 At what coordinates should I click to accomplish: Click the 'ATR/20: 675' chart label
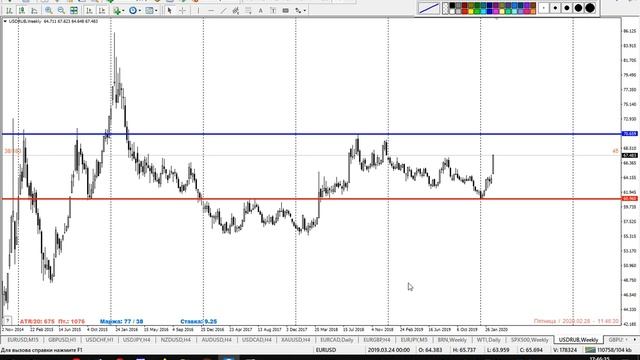37,322
